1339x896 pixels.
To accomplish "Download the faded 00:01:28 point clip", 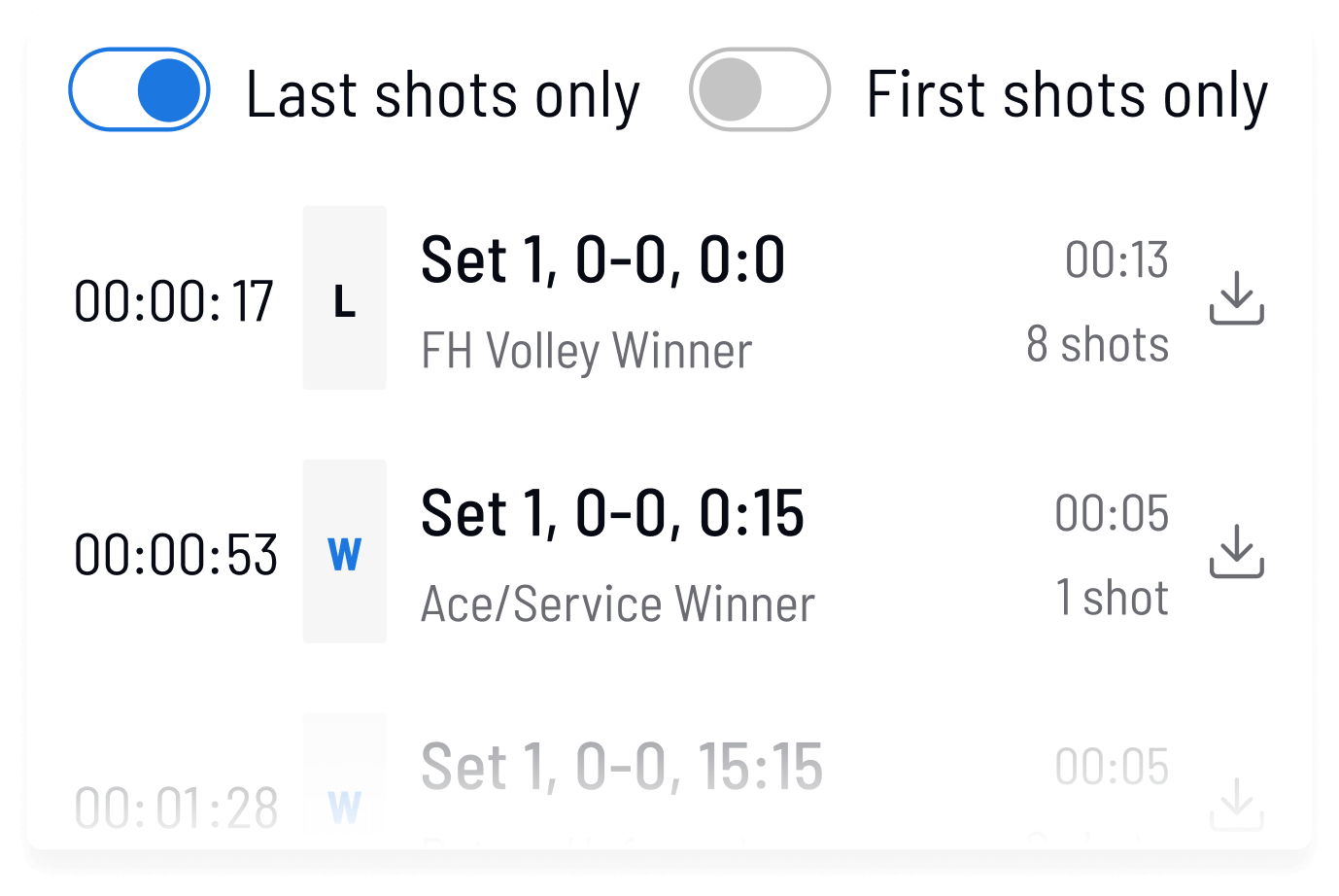I will (x=1236, y=804).
